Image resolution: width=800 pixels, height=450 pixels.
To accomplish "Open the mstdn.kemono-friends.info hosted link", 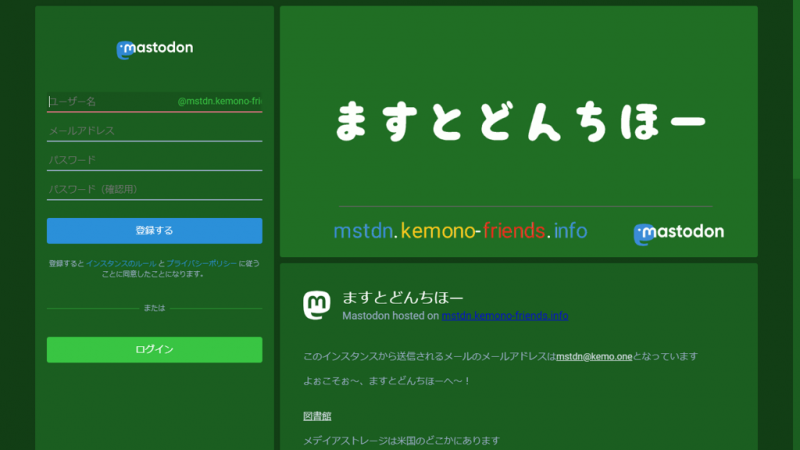I will [x=505, y=316].
